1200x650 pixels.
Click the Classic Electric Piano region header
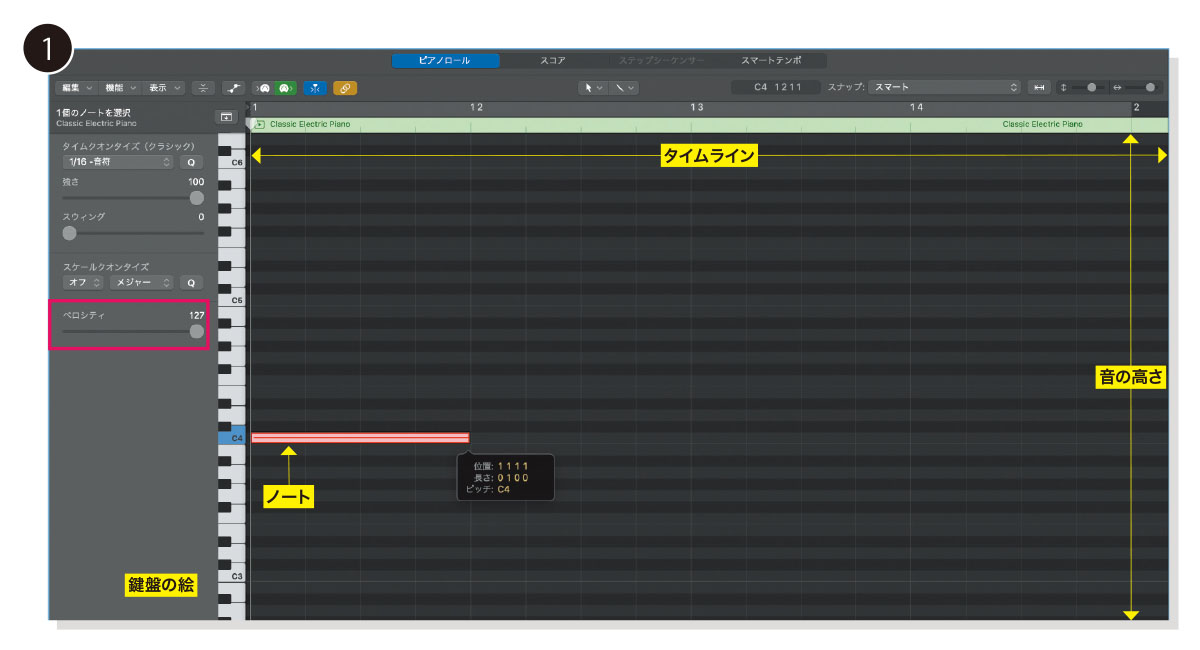pyautogui.click(x=709, y=125)
